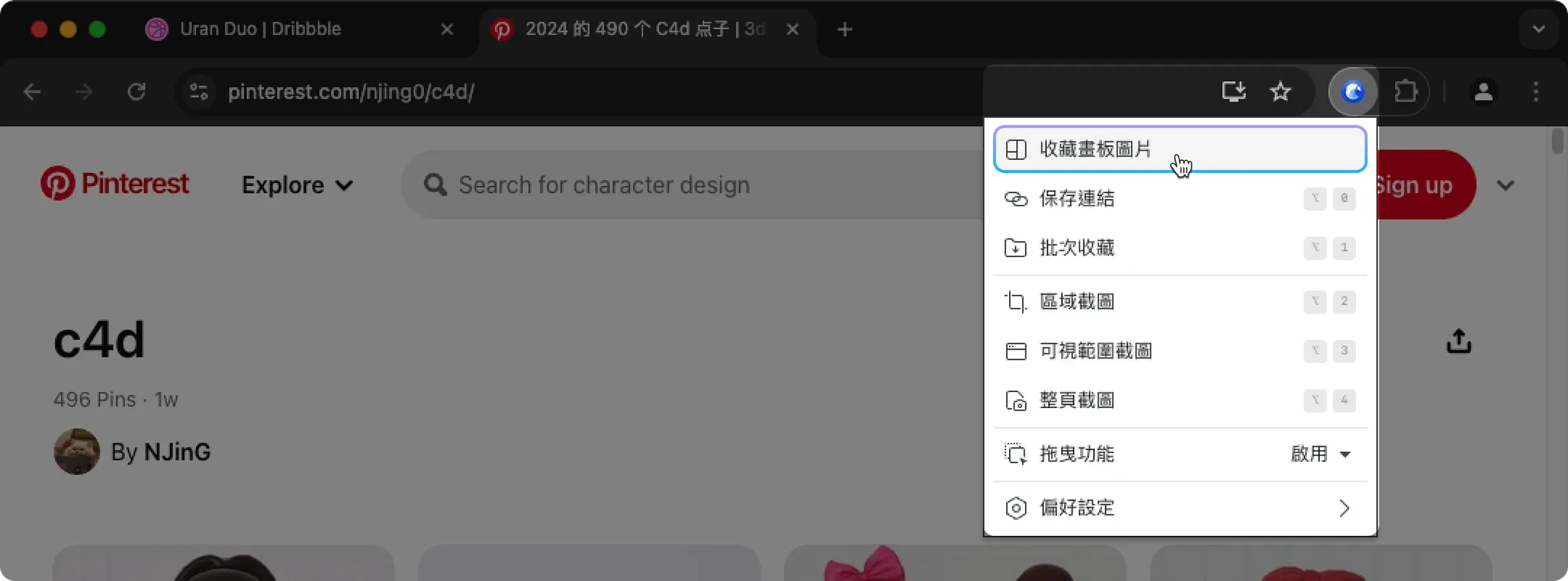Image resolution: width=1568 pixels, height=581 pixels.
Task: Select 區域截圖 screenshot option
Action: (1180, 302)
